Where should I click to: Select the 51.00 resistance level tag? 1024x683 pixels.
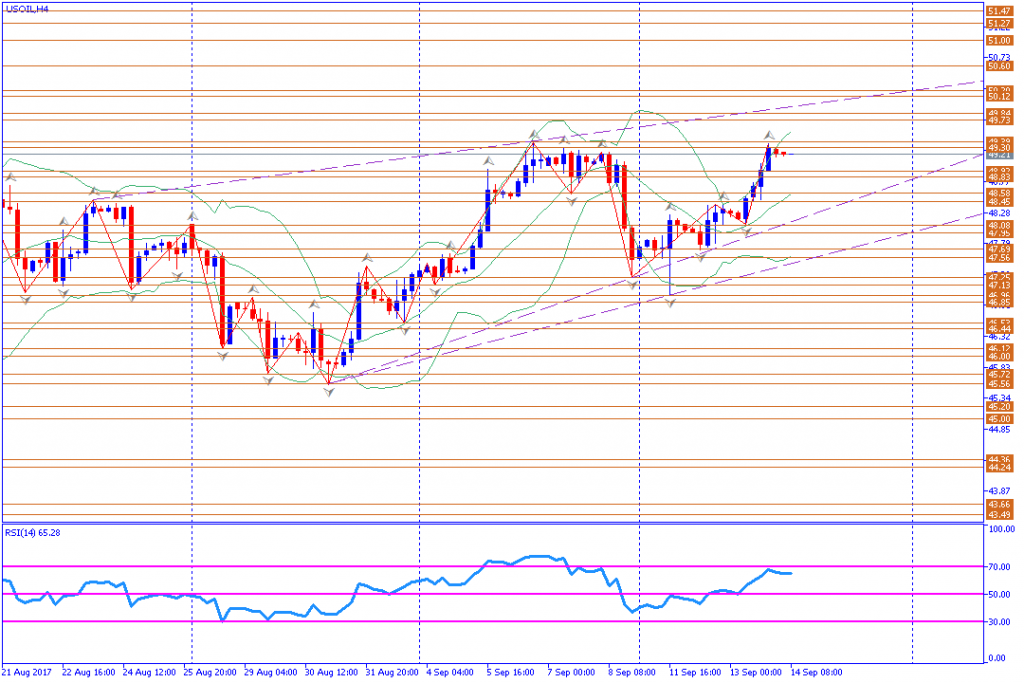pos(999,40)
